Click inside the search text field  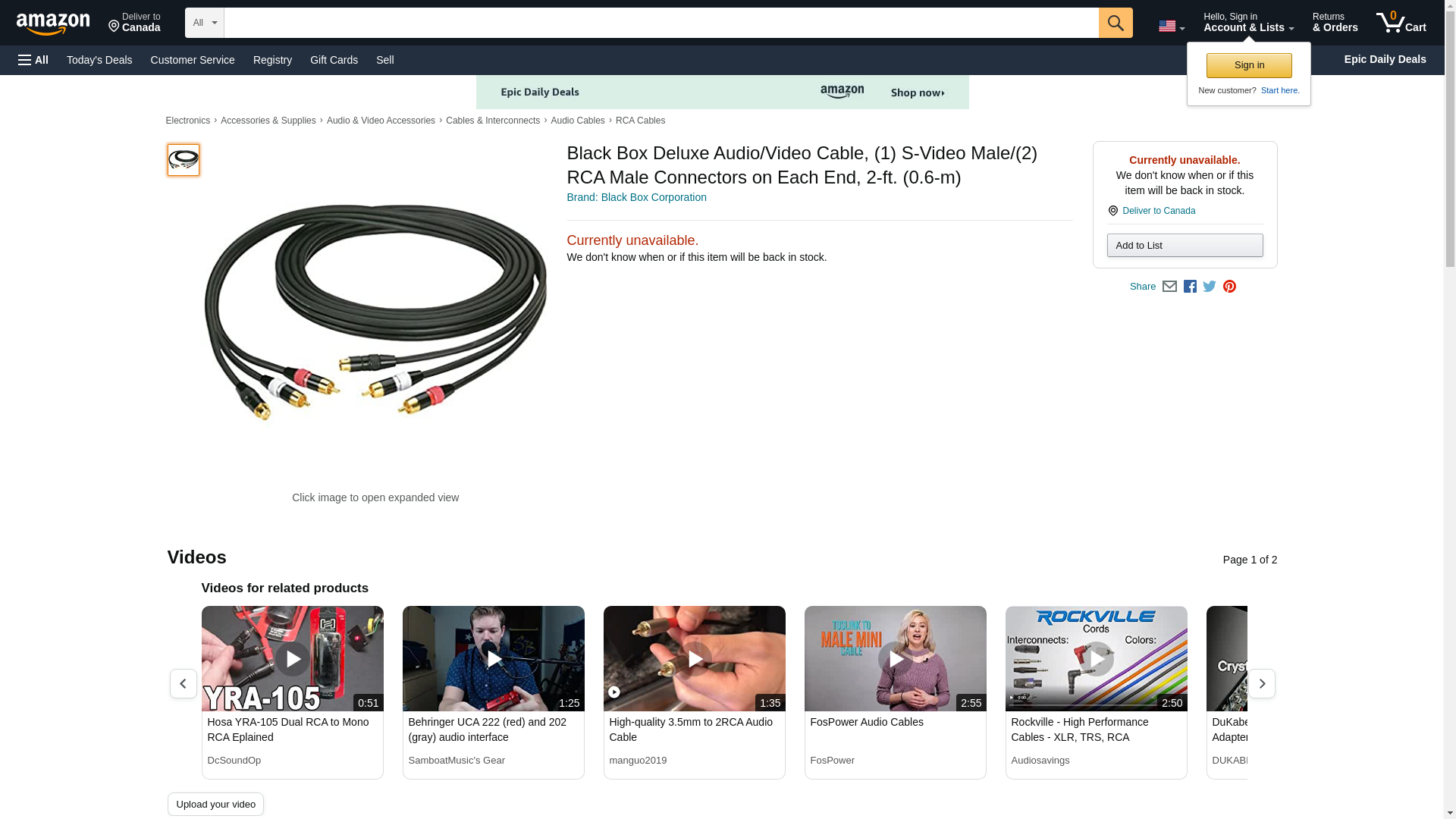pyautogui.click(x=660, y=23)
